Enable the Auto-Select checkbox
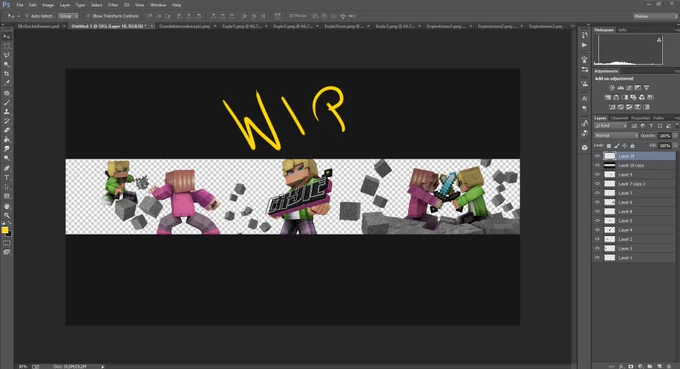680x369 pixels. [27, 16]
